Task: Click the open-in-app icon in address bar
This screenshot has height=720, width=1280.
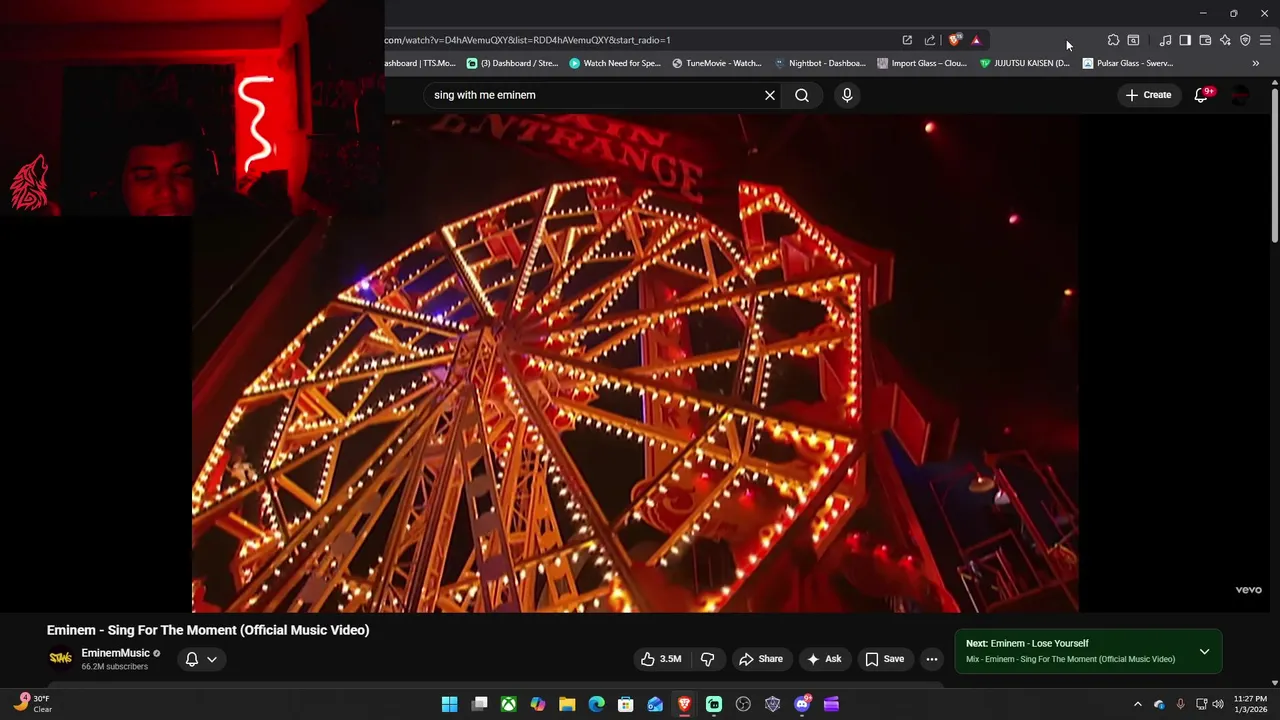Action: click(907, 40)
